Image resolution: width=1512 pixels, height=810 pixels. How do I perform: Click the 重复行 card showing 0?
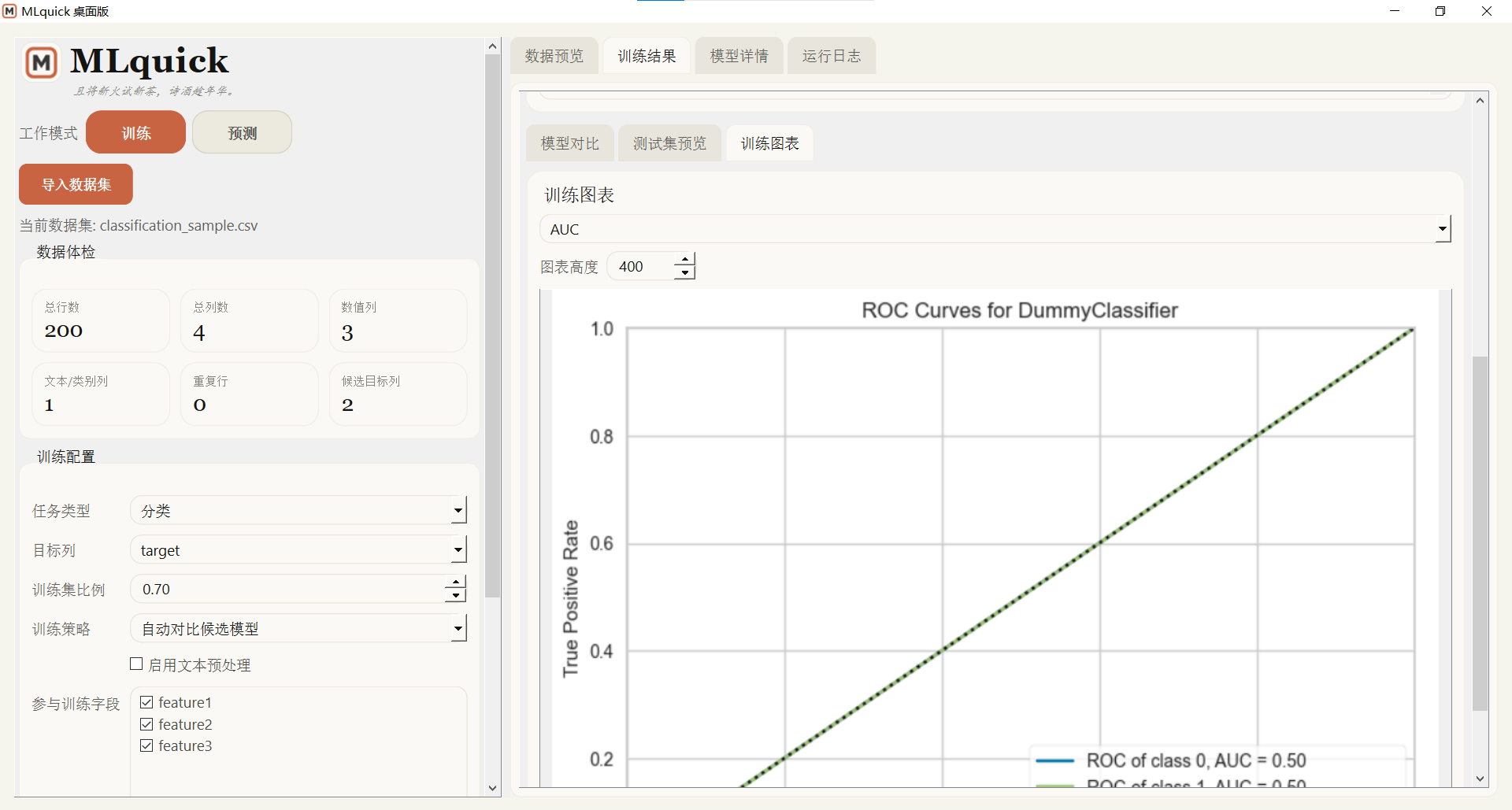tap(250, 394)
